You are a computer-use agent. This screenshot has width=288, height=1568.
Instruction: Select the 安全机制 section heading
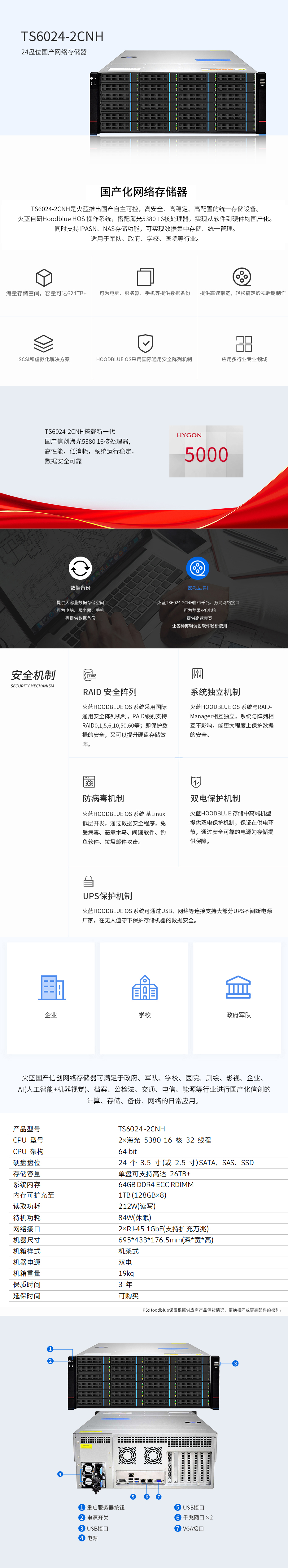(33, 675)
